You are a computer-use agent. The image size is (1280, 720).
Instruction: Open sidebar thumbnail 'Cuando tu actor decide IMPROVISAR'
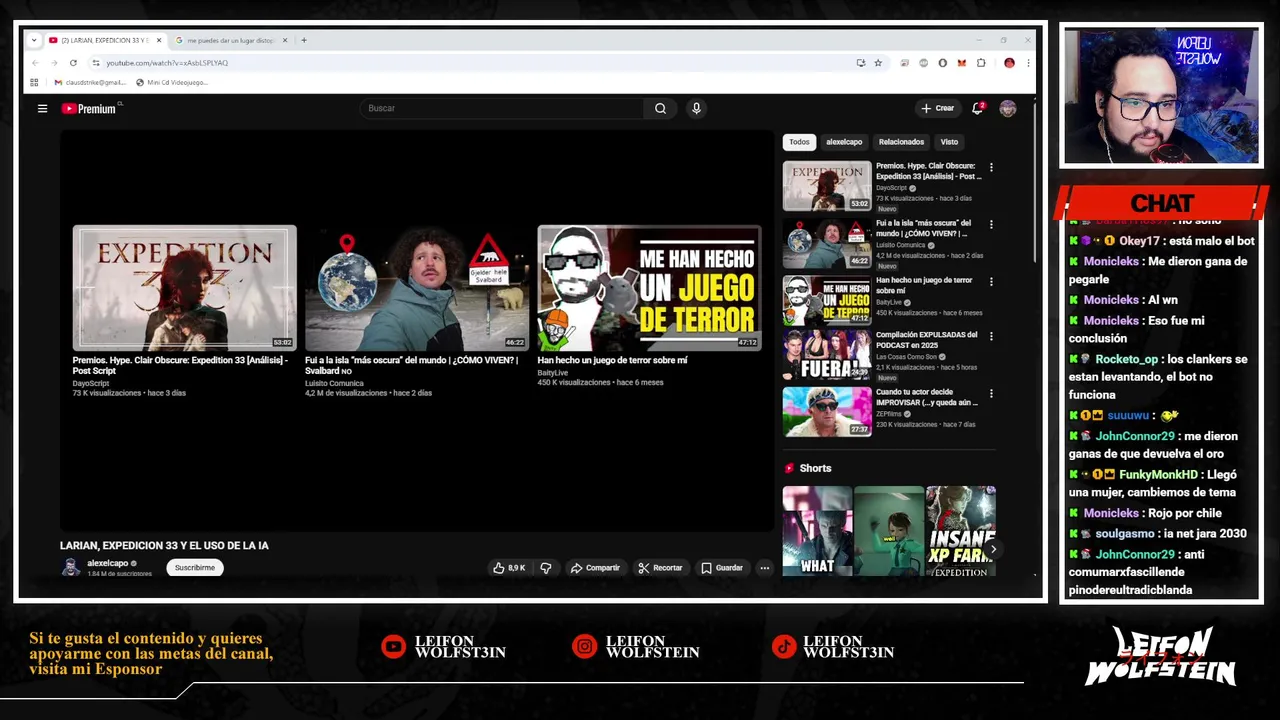(x=827, y=412)
